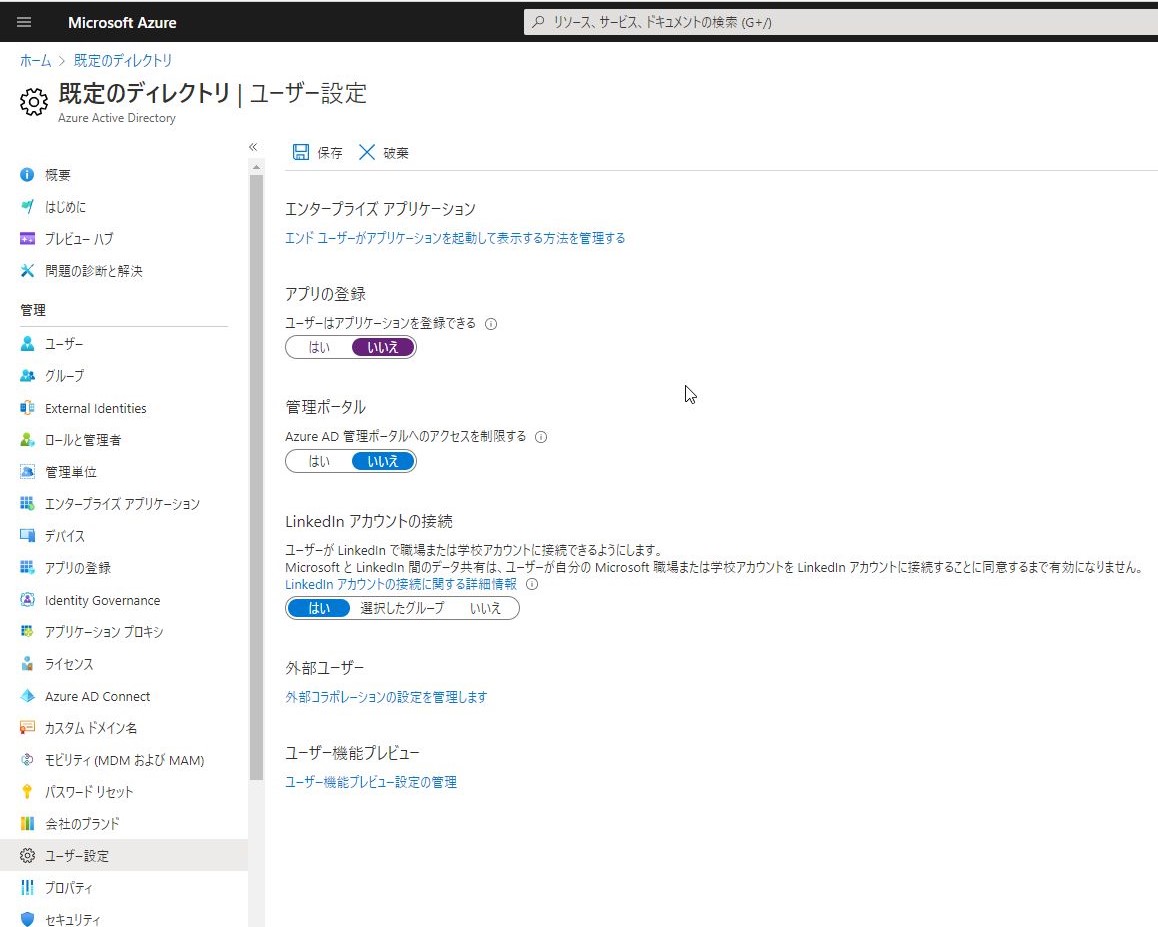The image size is (1158, 927).
Task: Go to 既定のディレクトリ breadcrumb
Action: pos(122,60)
